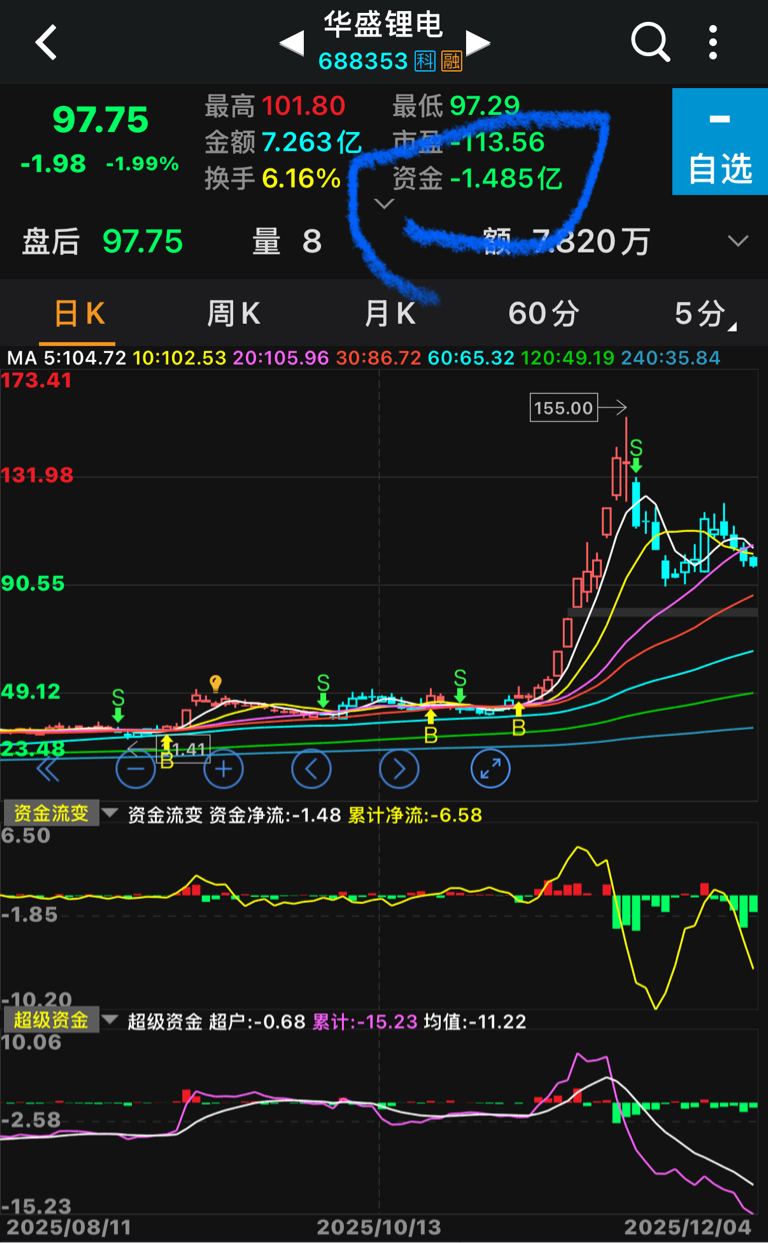768x1243 pixels.
Task: Tap the price change -1.99%
Action: pos(143,164)
